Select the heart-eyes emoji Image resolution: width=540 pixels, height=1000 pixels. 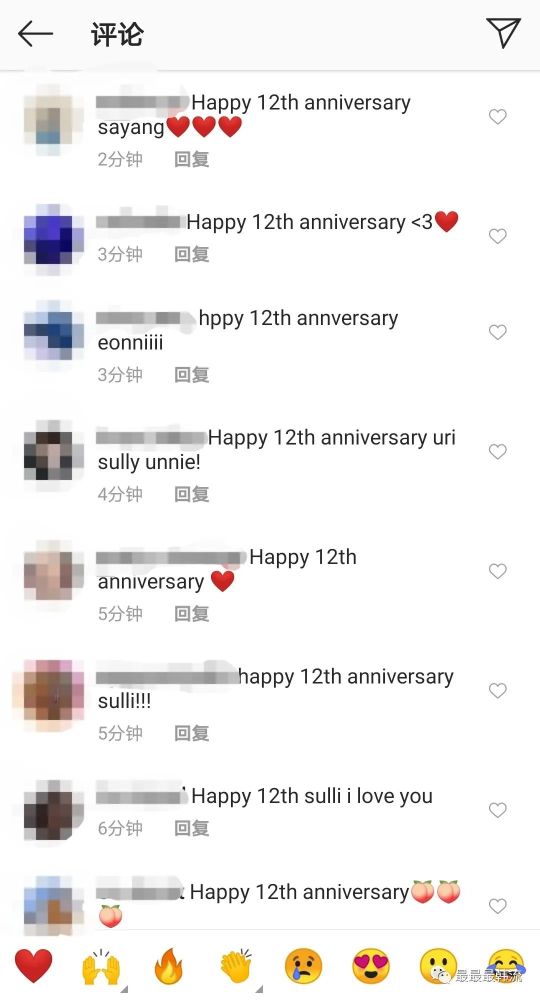[x=371, y=966]
